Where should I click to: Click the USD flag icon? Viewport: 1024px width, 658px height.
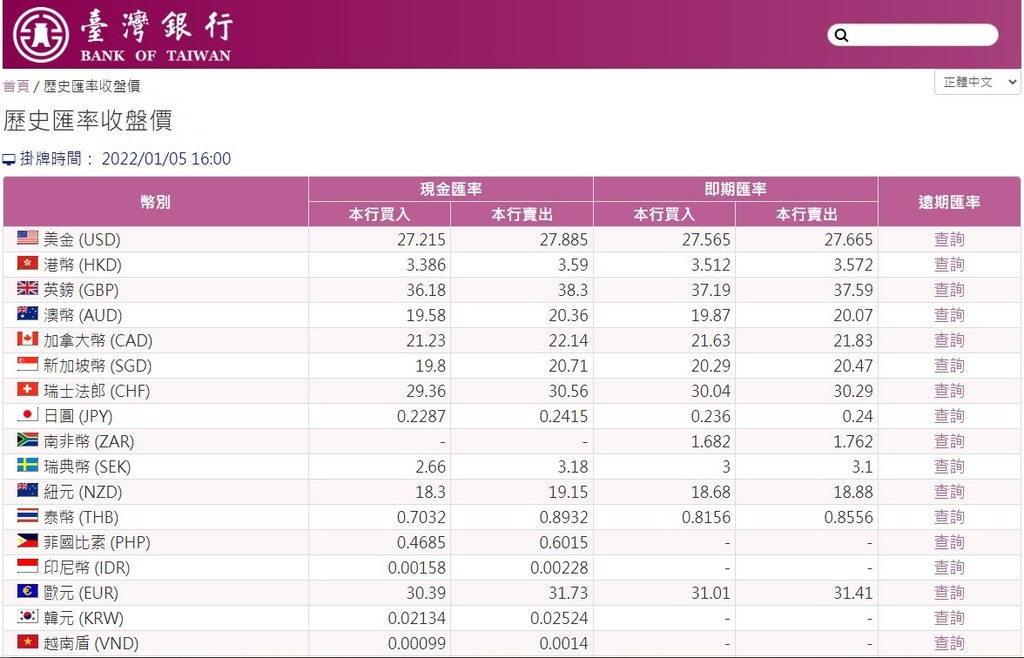click(27, 238)
